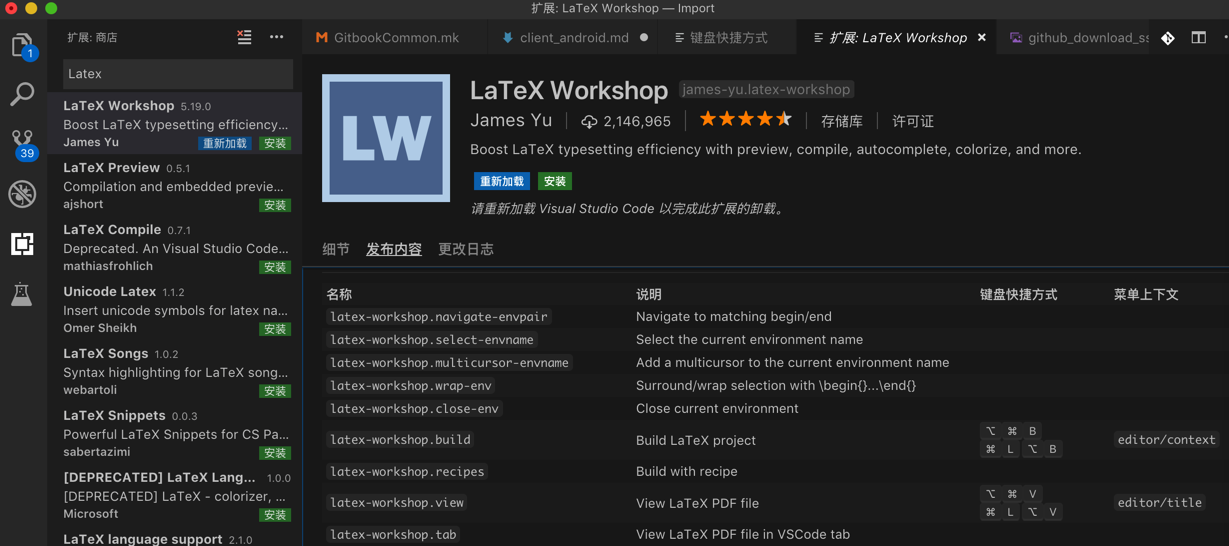Click the latex-workshop.tab command

(393, 534)
